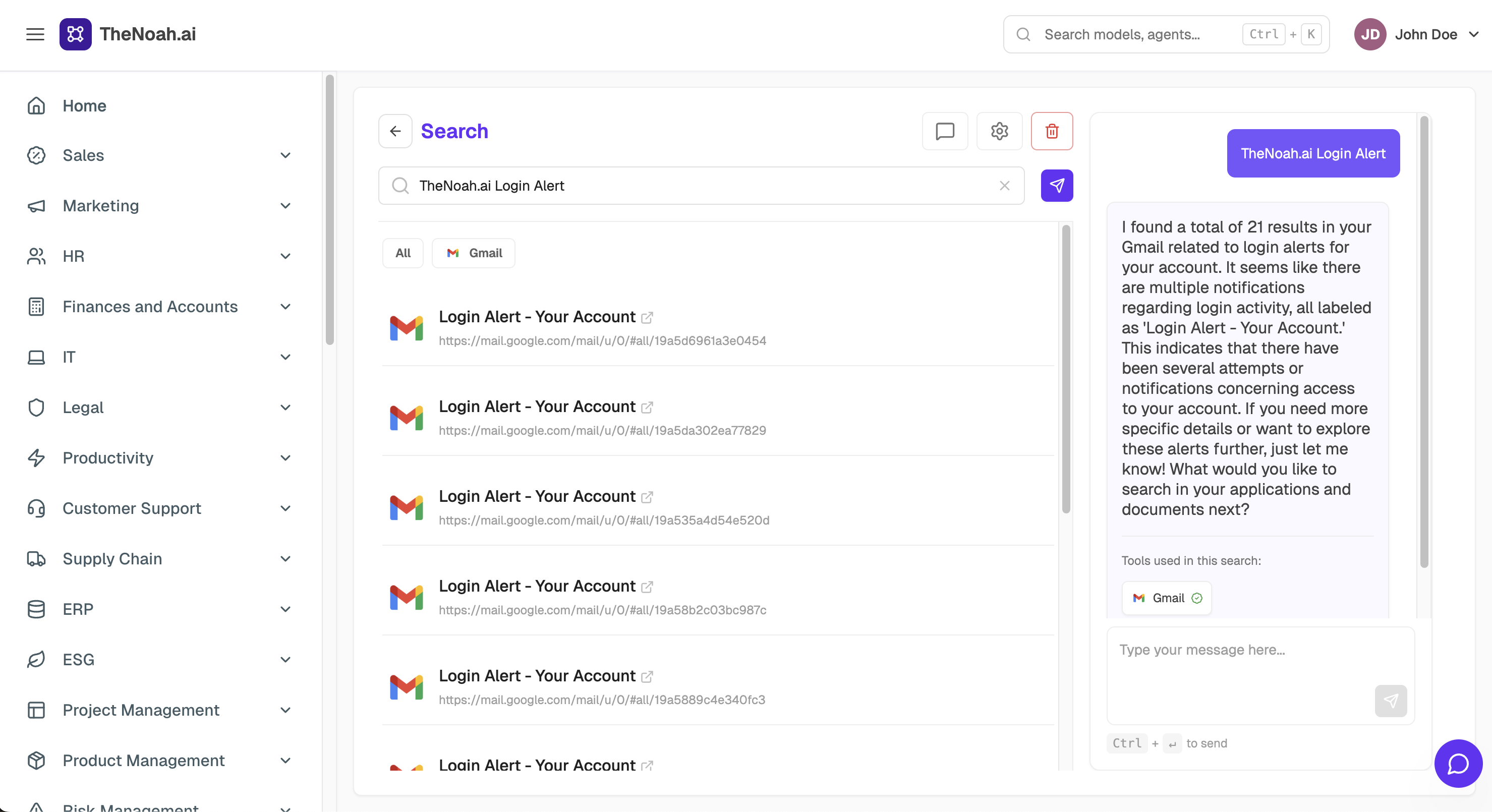Viewport: 1492px width, 812px height.
Task: Click the Search page heading
Action: pos(454,131)
